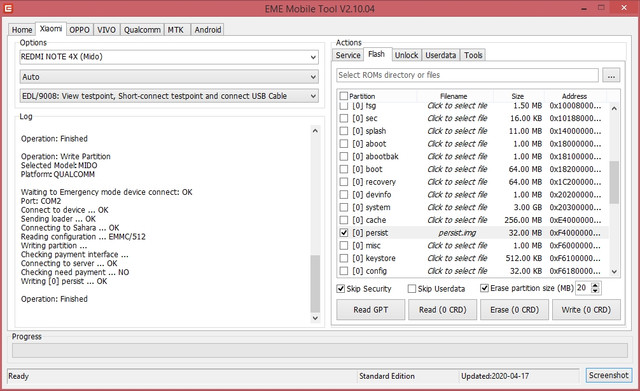This screenshot has height=391, width=640.
Task: Toggle the select-all Partition header checkbox
Action: pos(344,96)
